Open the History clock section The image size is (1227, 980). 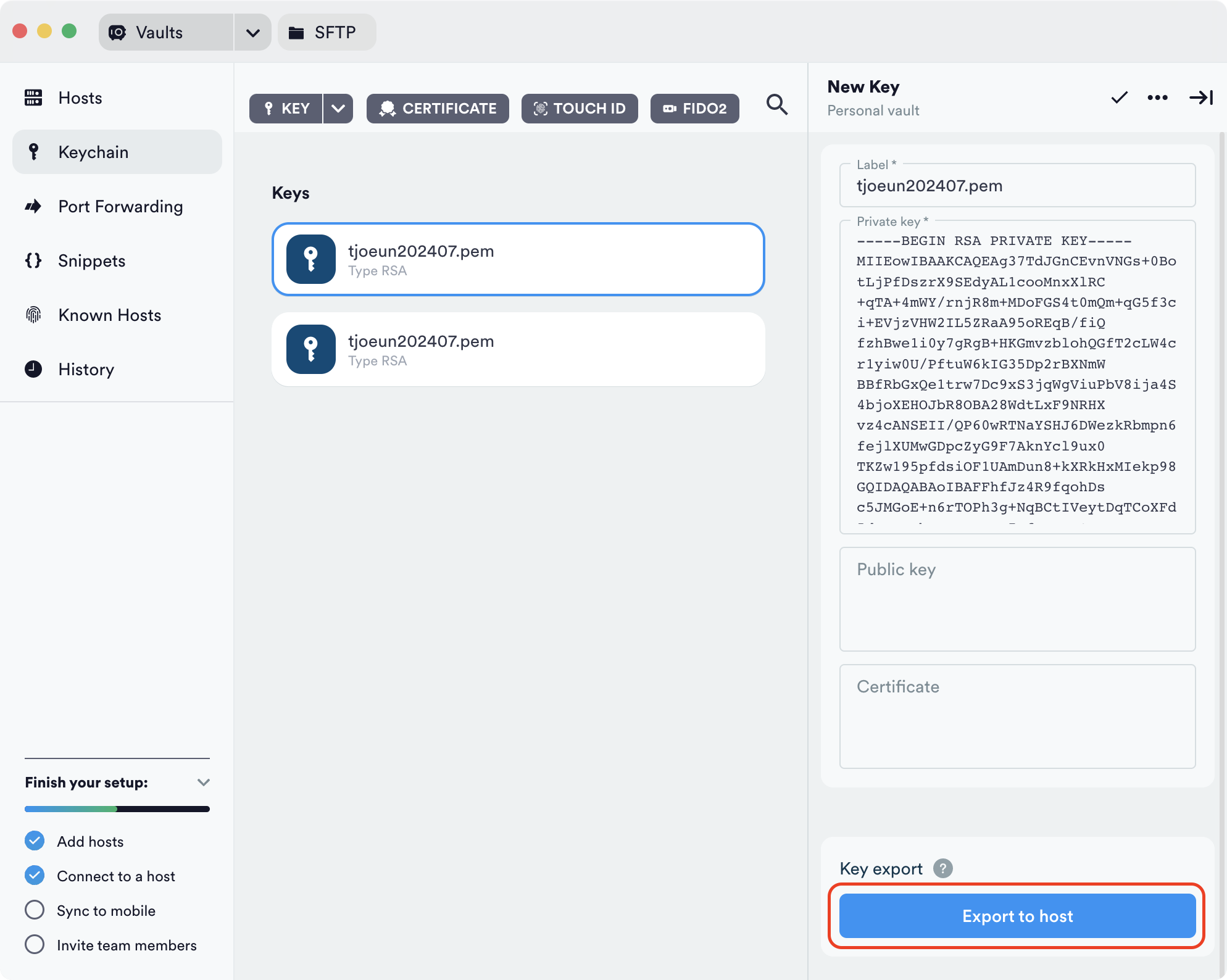(x=85, y=369)
